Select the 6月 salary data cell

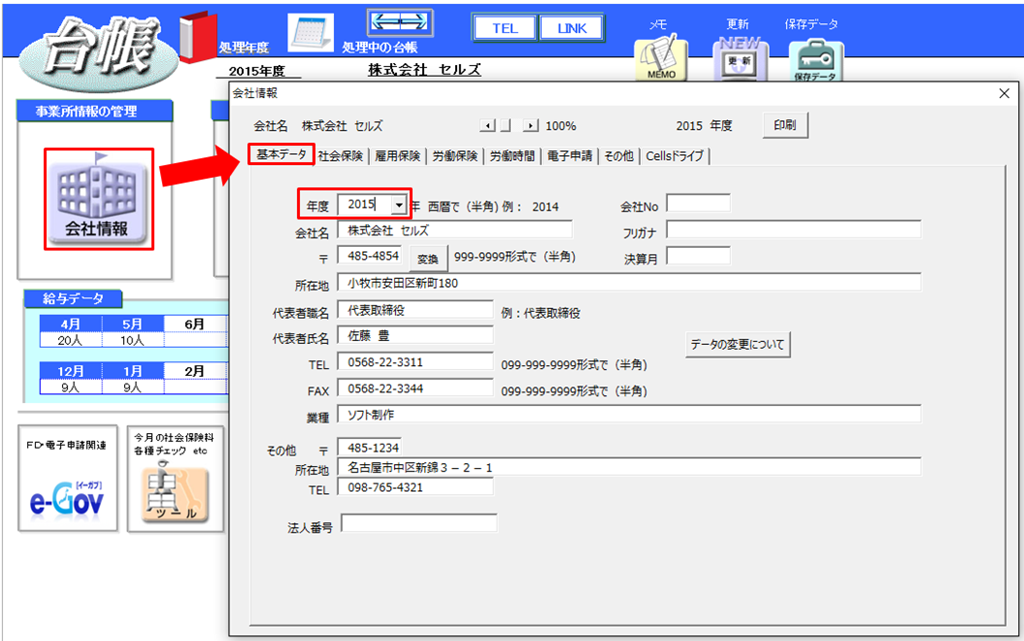coord(195,324)
